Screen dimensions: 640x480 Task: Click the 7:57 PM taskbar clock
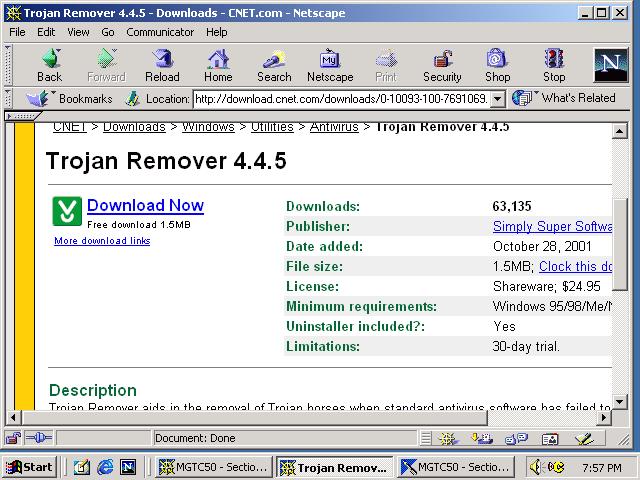(x=602, y=468)
